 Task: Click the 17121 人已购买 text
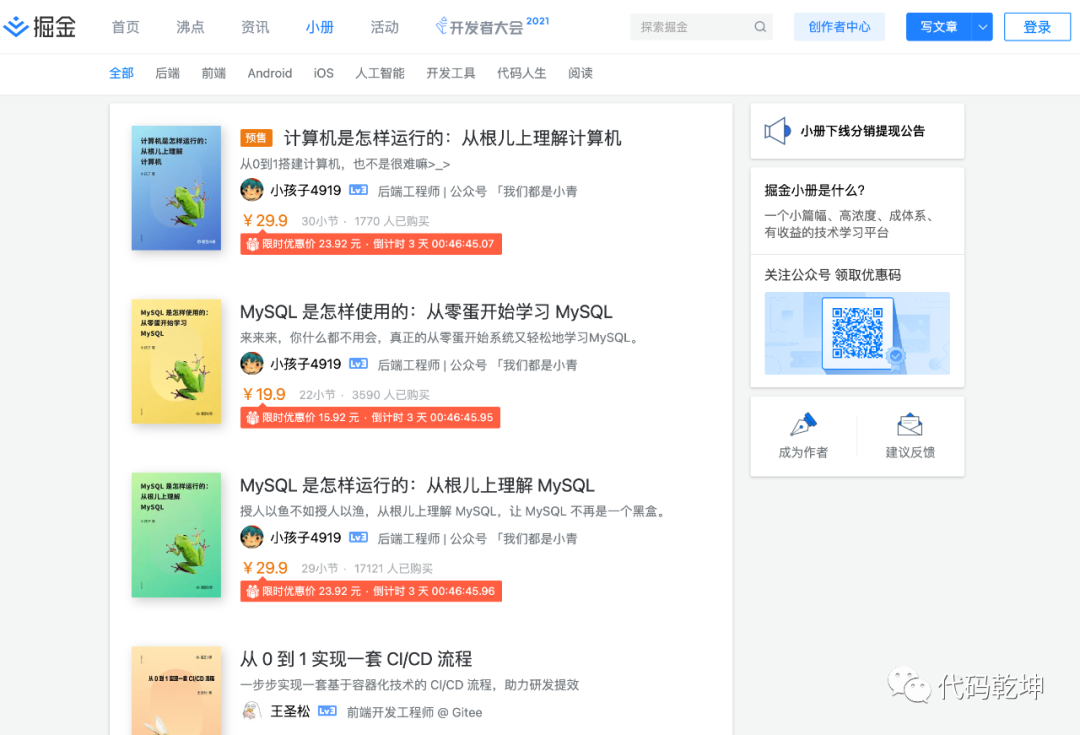[393, 568]
